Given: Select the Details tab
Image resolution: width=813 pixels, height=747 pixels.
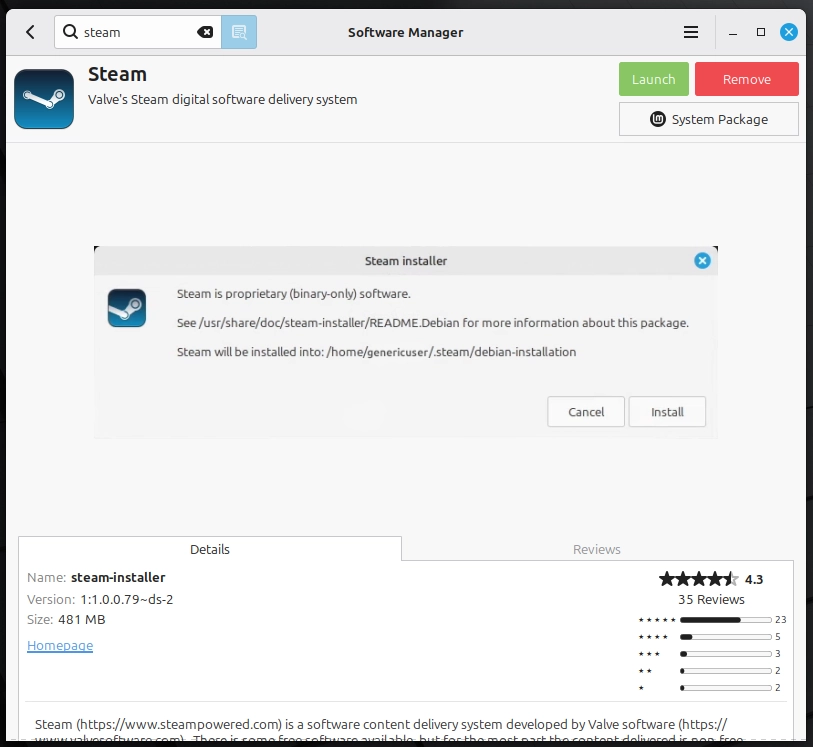Looking at the screenshot, I should (x=209, y=549).
